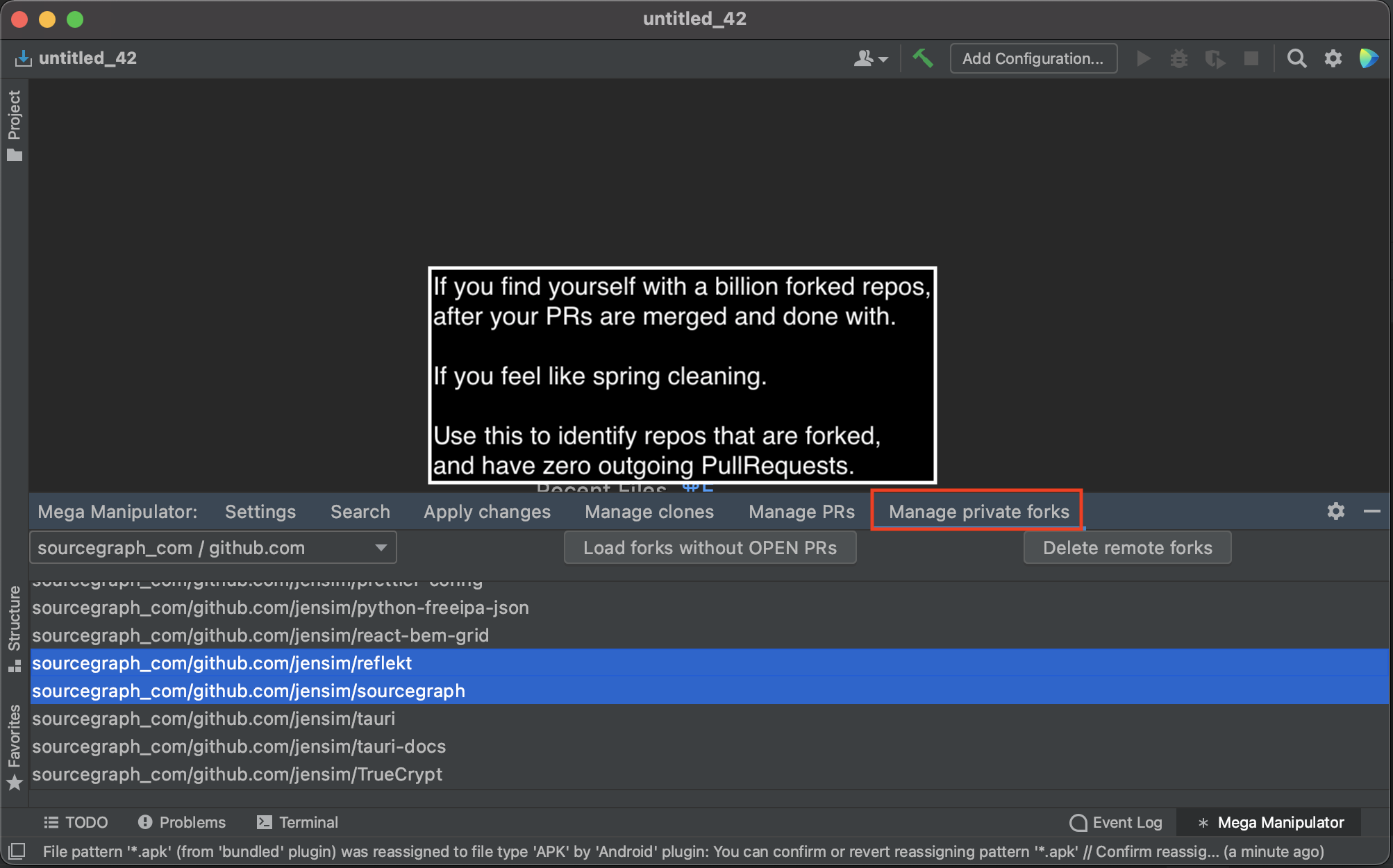
Task: Click Load forks without OPEN PRs button
Action: (710, 547)
